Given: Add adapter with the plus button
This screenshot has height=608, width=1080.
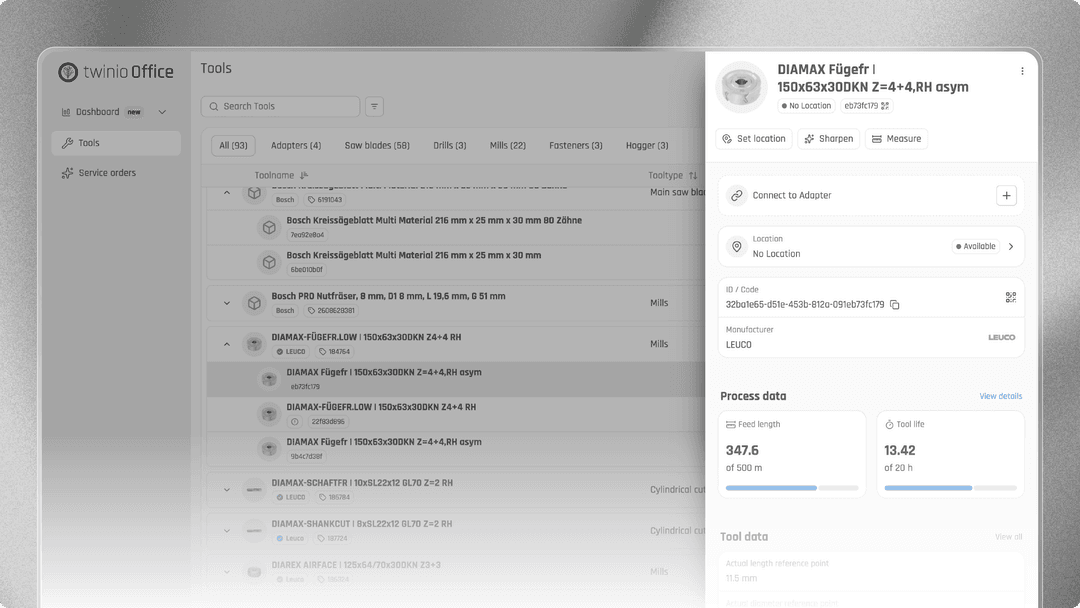Looking at the screenshot, I should [x=1006, y=196].
